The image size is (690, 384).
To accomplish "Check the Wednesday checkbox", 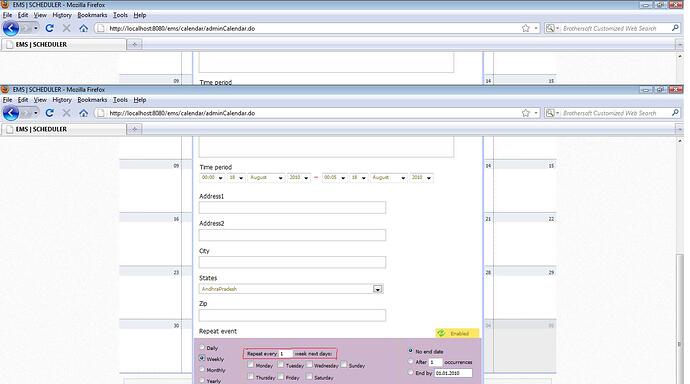I will [309, 365].
